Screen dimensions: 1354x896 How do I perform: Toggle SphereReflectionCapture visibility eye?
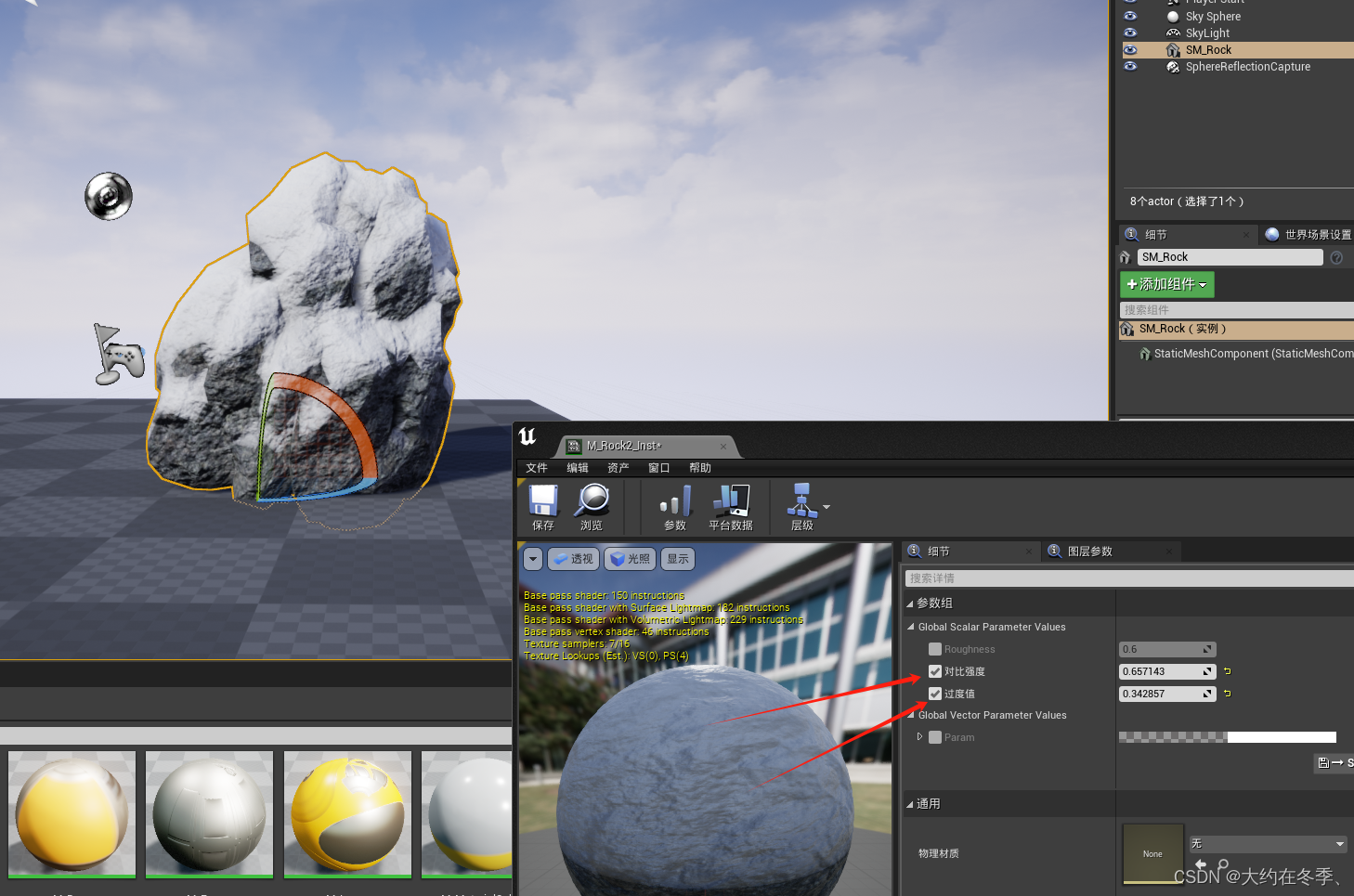tap(1130, 67)
